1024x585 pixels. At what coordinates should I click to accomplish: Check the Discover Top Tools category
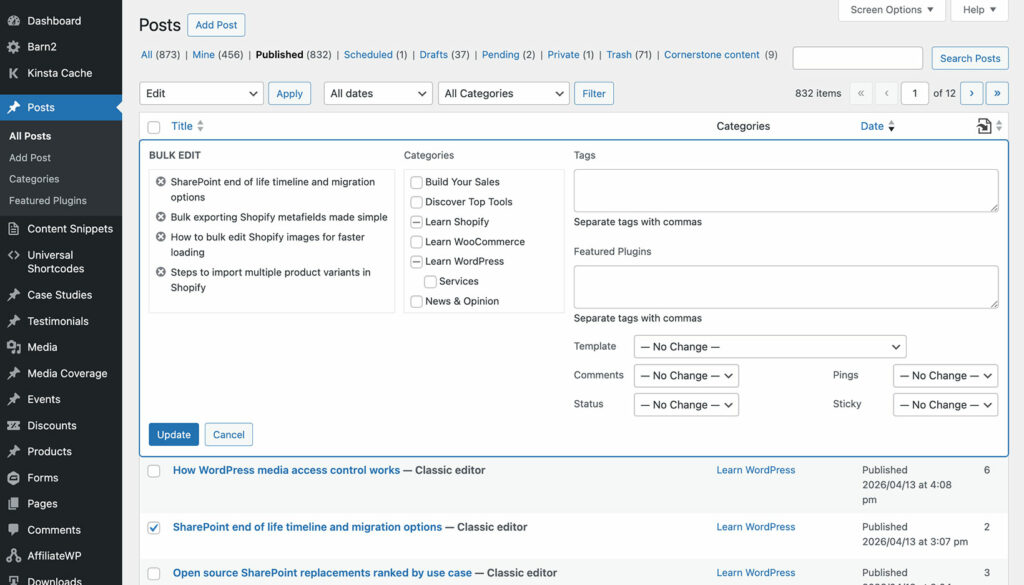click(416, 202)
